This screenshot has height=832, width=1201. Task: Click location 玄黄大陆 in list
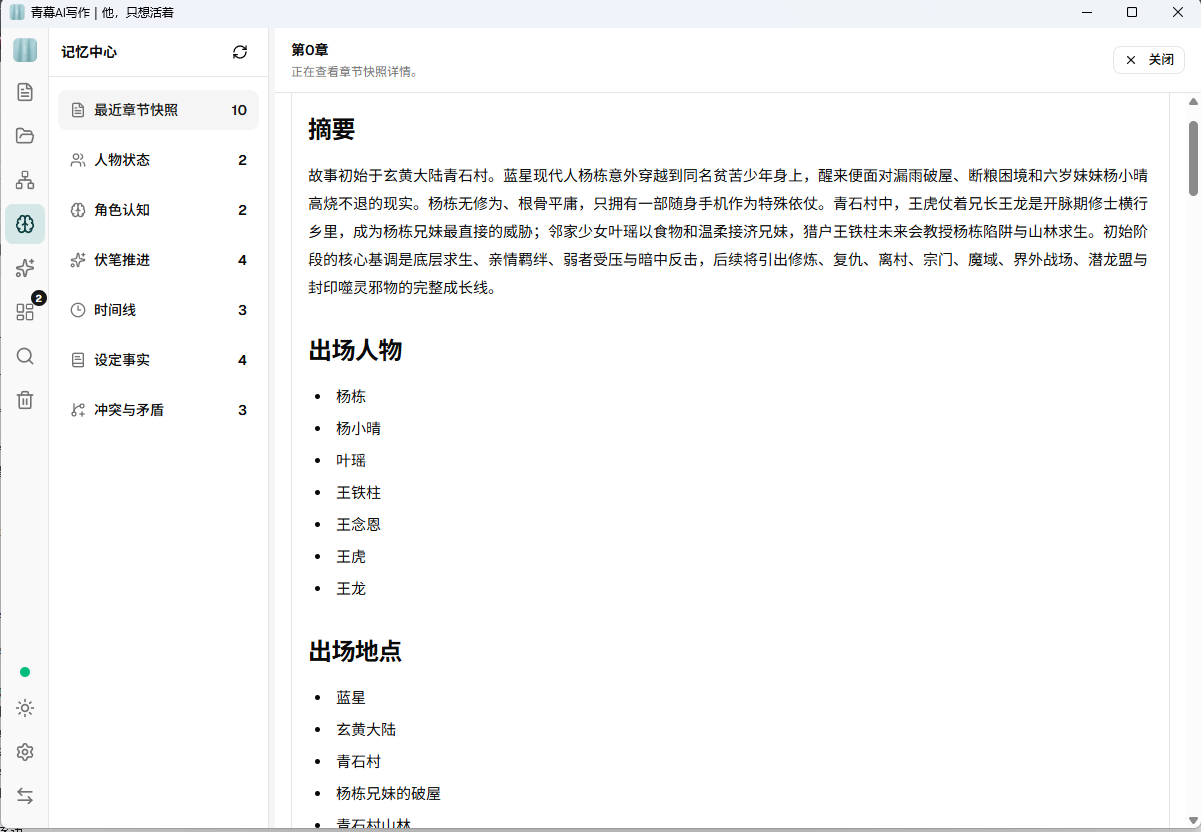point(366,730)
